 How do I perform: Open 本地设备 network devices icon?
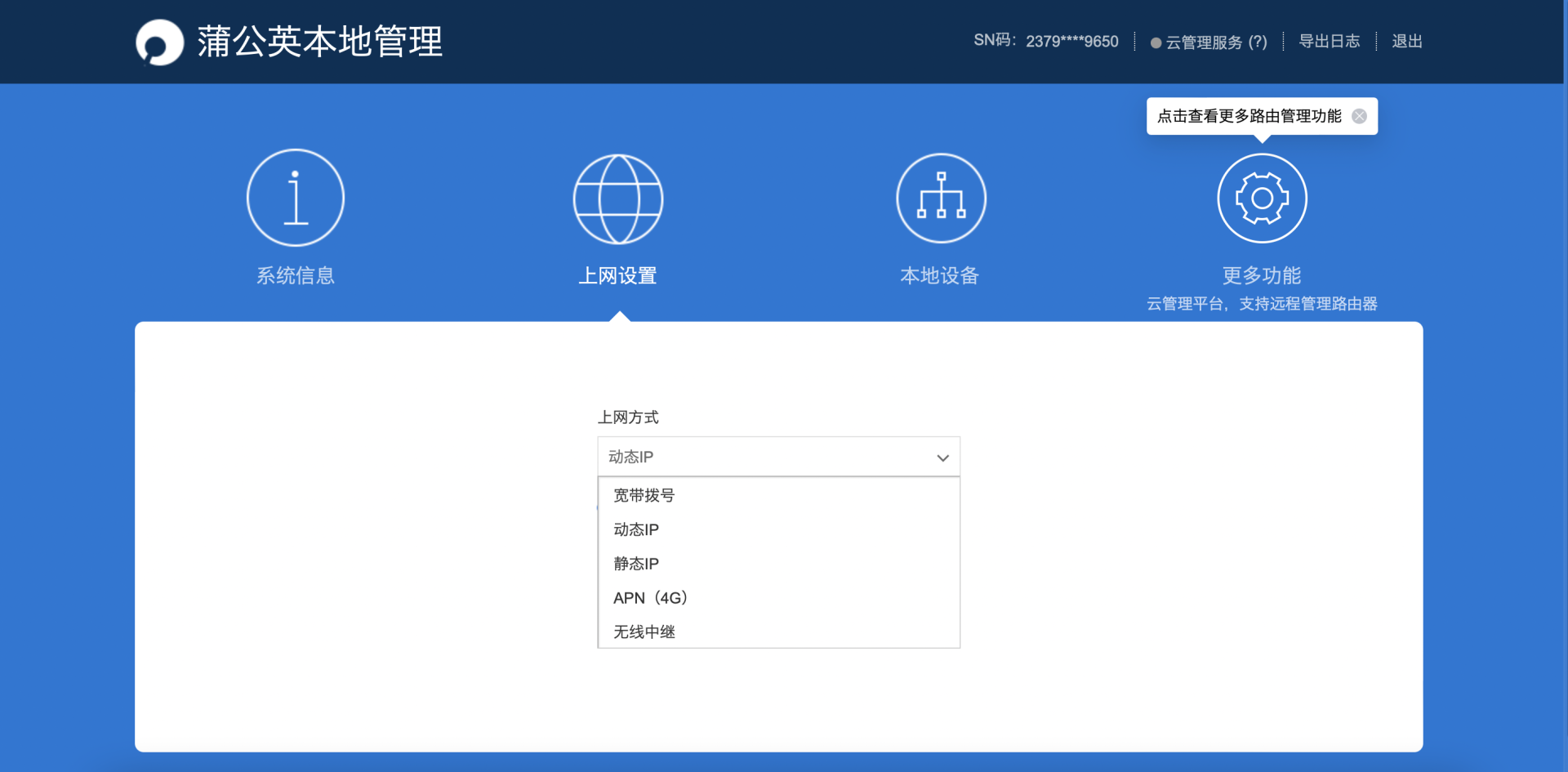coord(940,197)
